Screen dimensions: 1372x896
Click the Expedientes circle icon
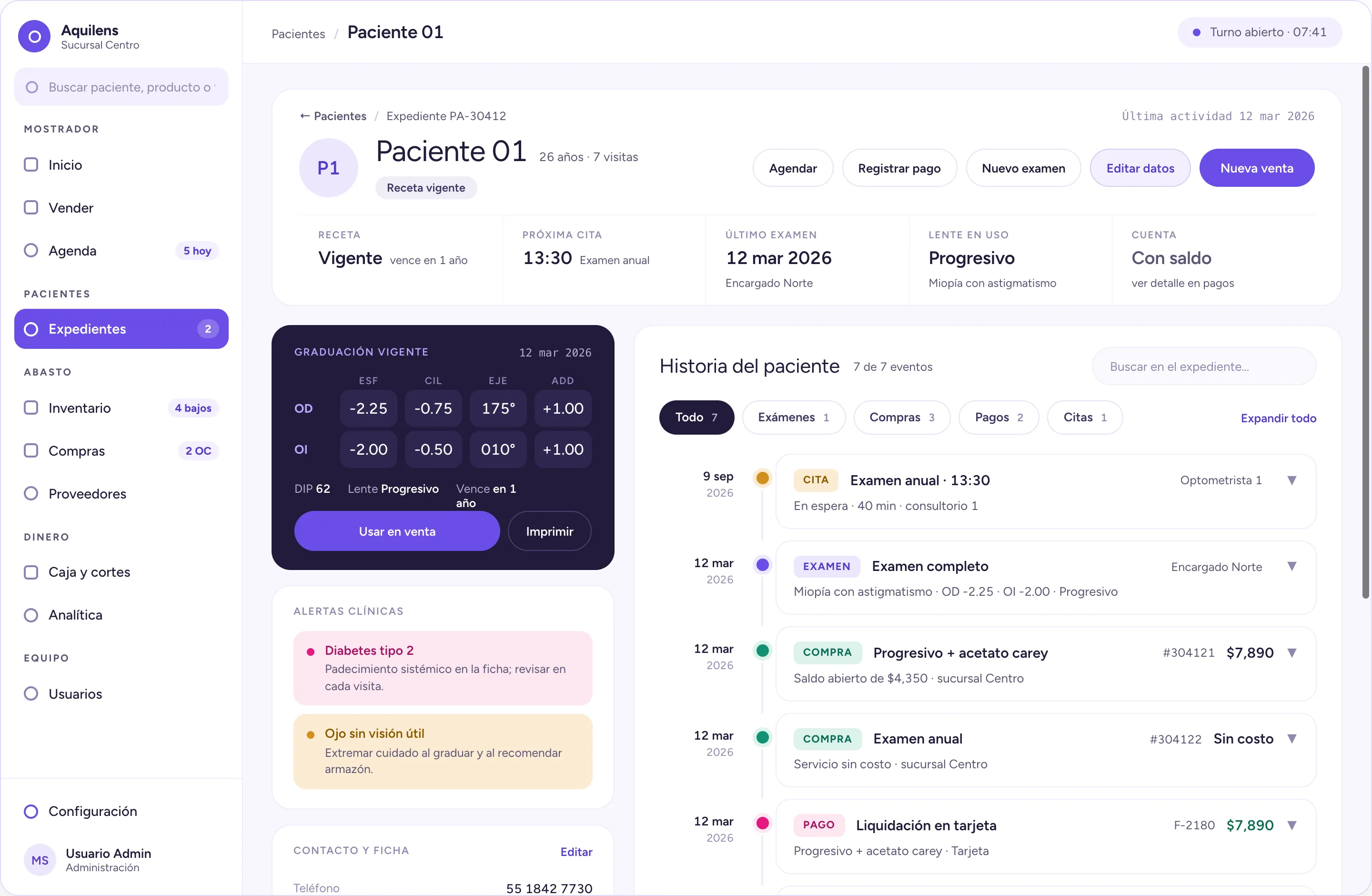tap(31, 329)
